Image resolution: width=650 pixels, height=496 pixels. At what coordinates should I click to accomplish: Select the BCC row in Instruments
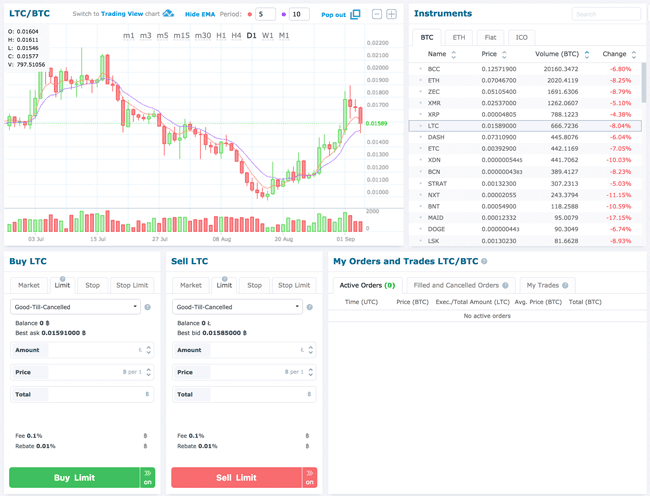click(x=525, y=69)
